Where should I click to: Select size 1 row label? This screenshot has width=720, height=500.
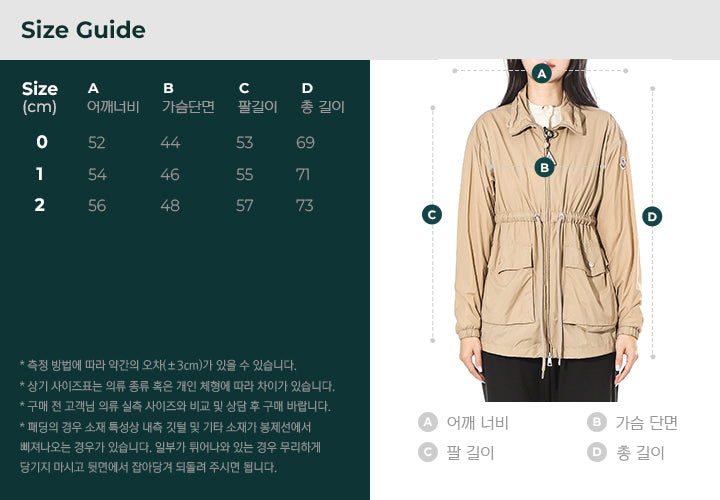click(40, 174)
